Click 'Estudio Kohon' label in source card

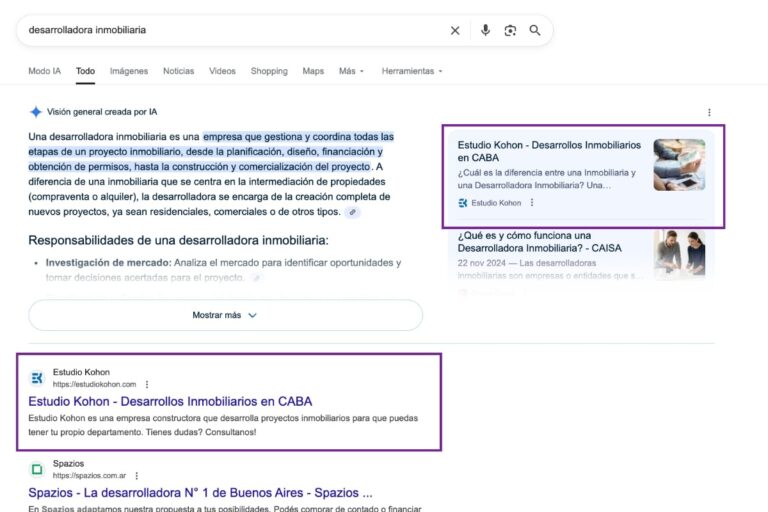[496, 203]
